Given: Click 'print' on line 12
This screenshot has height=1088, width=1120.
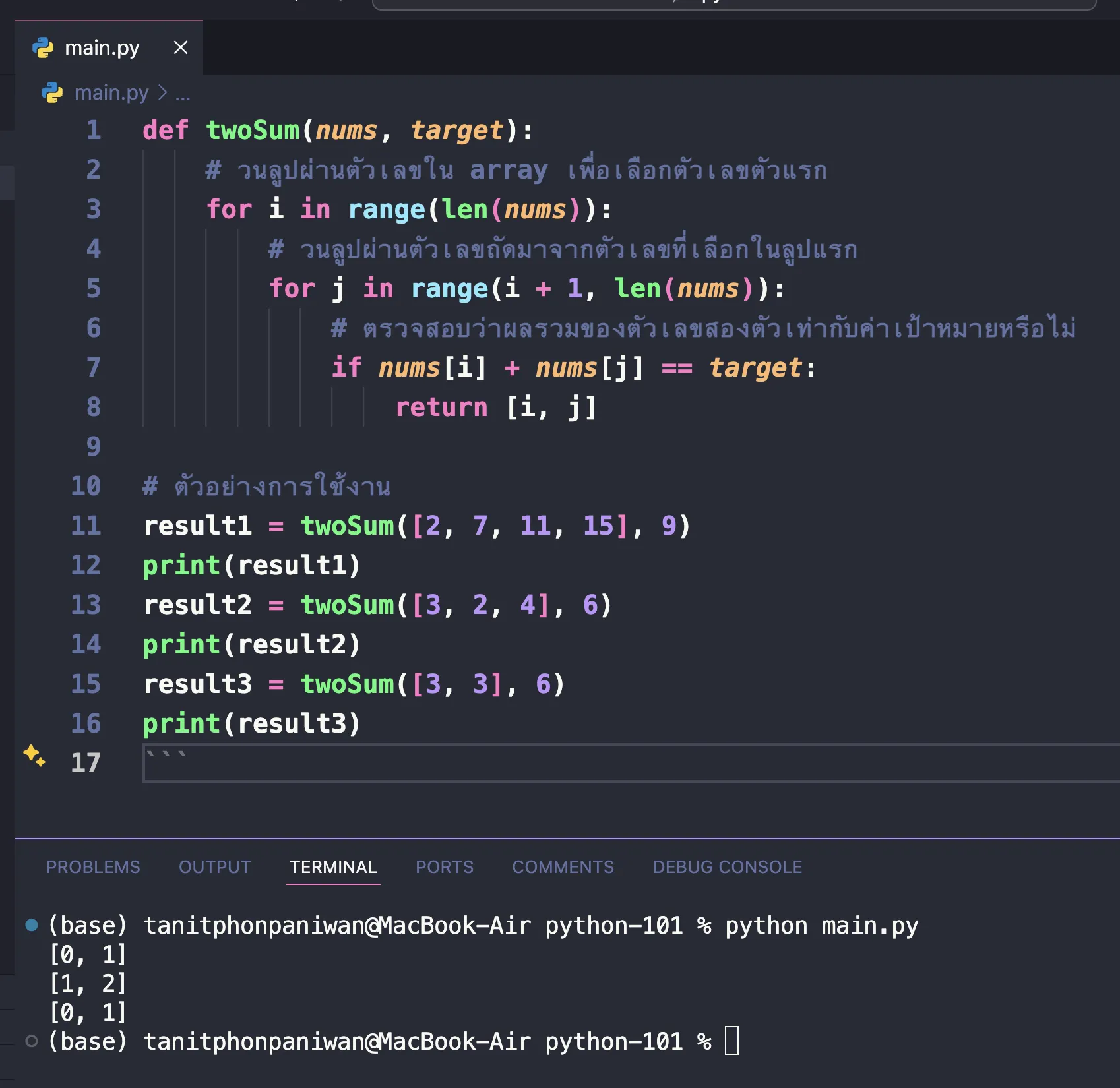Looking at the screenshot, I should coord(181,565).
